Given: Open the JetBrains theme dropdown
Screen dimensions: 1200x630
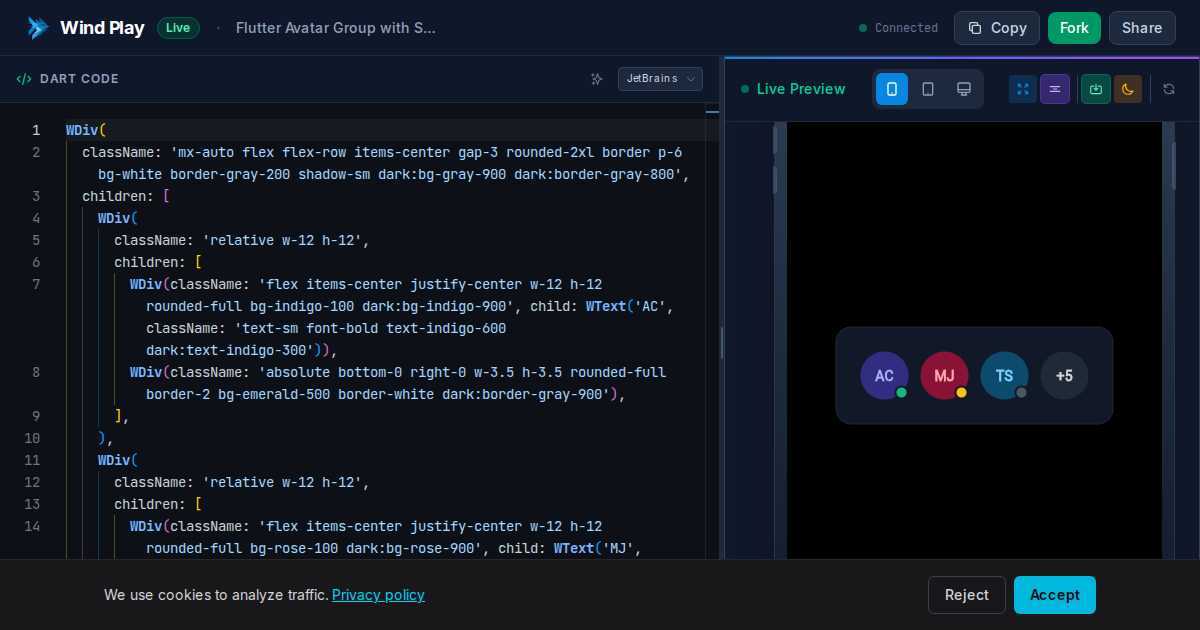Looking at the screenshot, I should tap(660, 79).
